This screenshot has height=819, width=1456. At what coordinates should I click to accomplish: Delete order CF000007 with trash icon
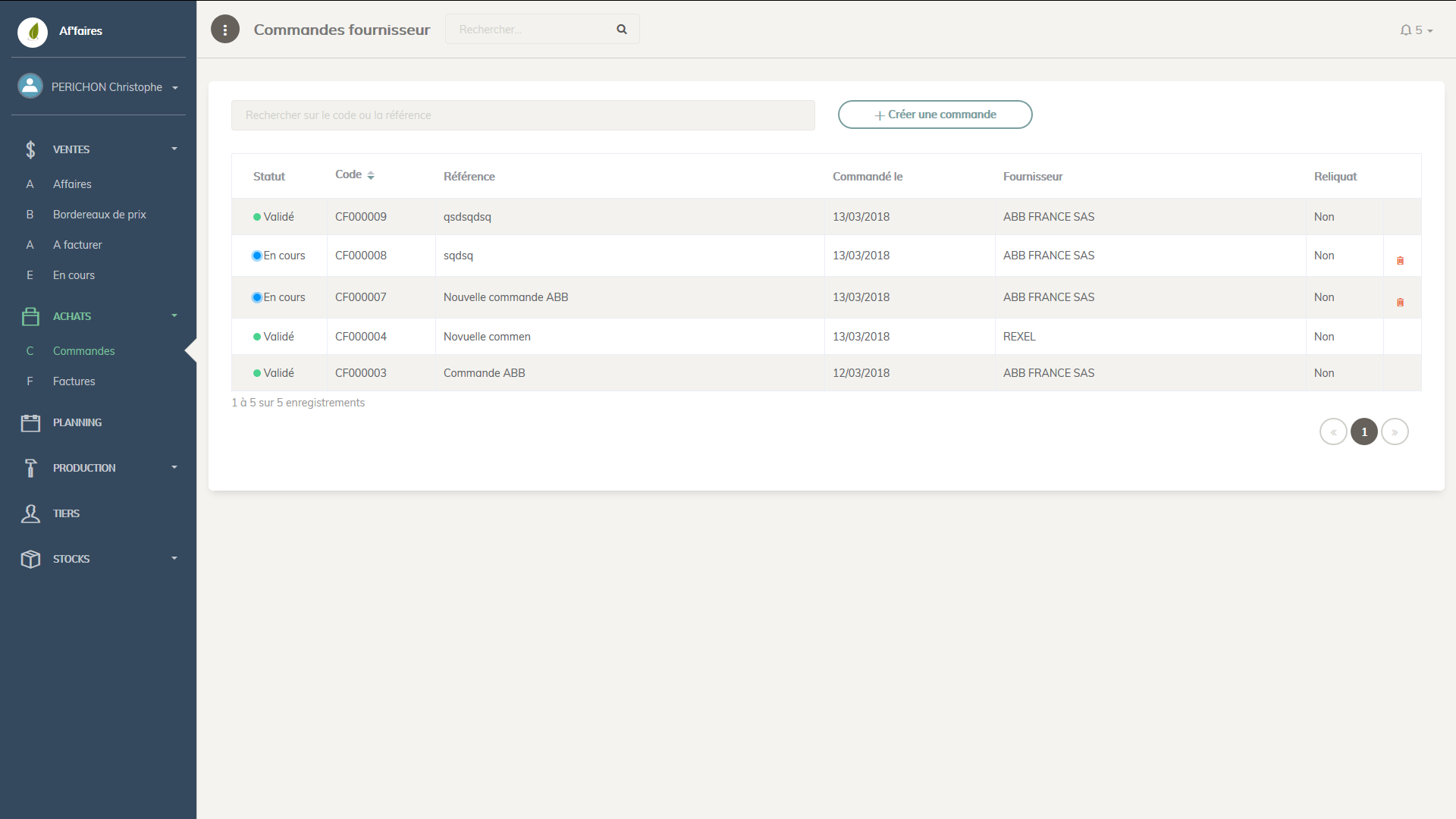point(1400,302)
